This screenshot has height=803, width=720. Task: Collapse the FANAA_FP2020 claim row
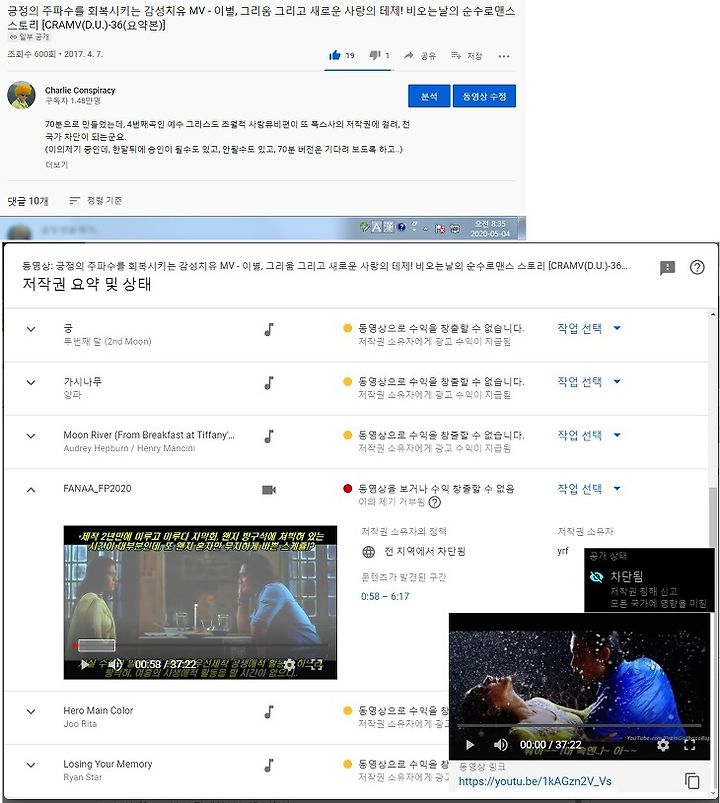click(x=31, y=490)
